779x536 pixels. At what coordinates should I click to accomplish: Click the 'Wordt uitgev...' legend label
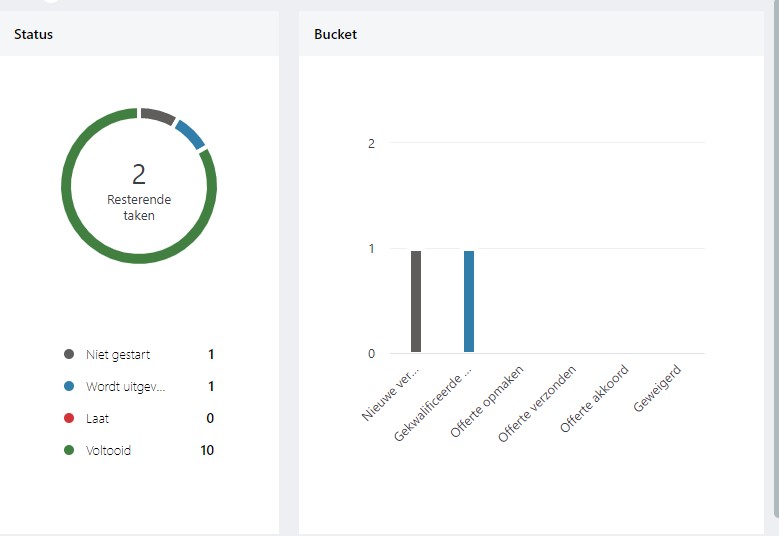(125, 386)
